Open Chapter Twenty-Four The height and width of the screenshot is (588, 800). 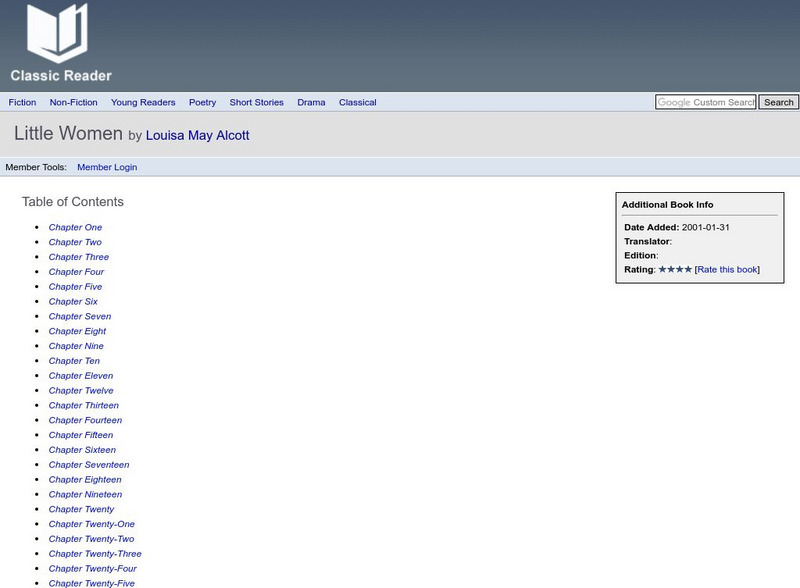click(93, 569)
